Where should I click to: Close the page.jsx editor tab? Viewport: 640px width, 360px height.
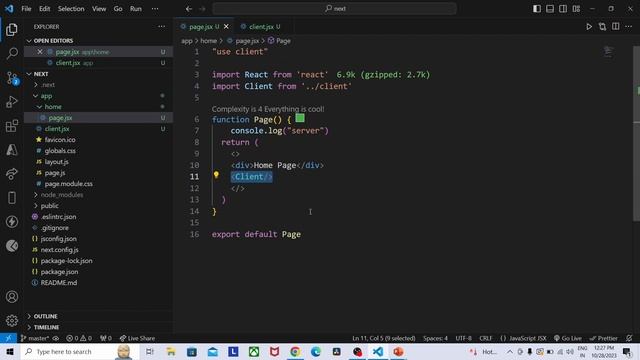click(226, 27)
